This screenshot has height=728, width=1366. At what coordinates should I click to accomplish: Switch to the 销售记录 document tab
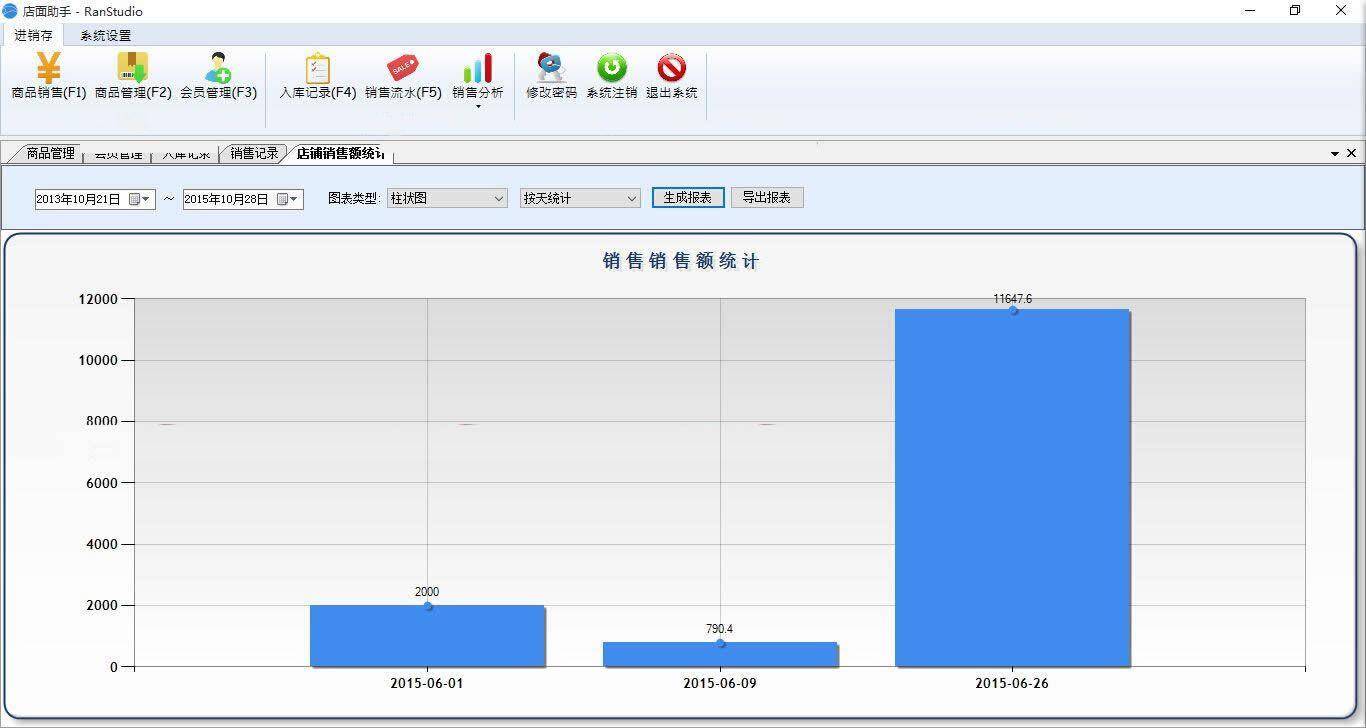(254, 153)
